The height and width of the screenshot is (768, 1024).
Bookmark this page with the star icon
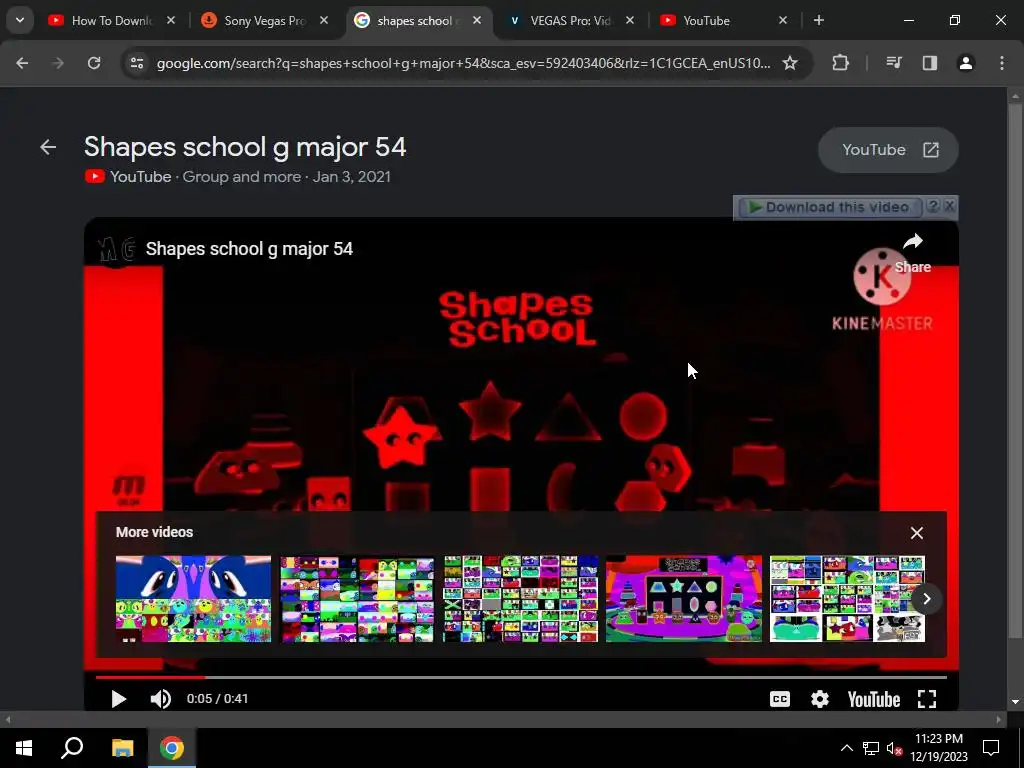pyautogui.click(x=790, y=63)
